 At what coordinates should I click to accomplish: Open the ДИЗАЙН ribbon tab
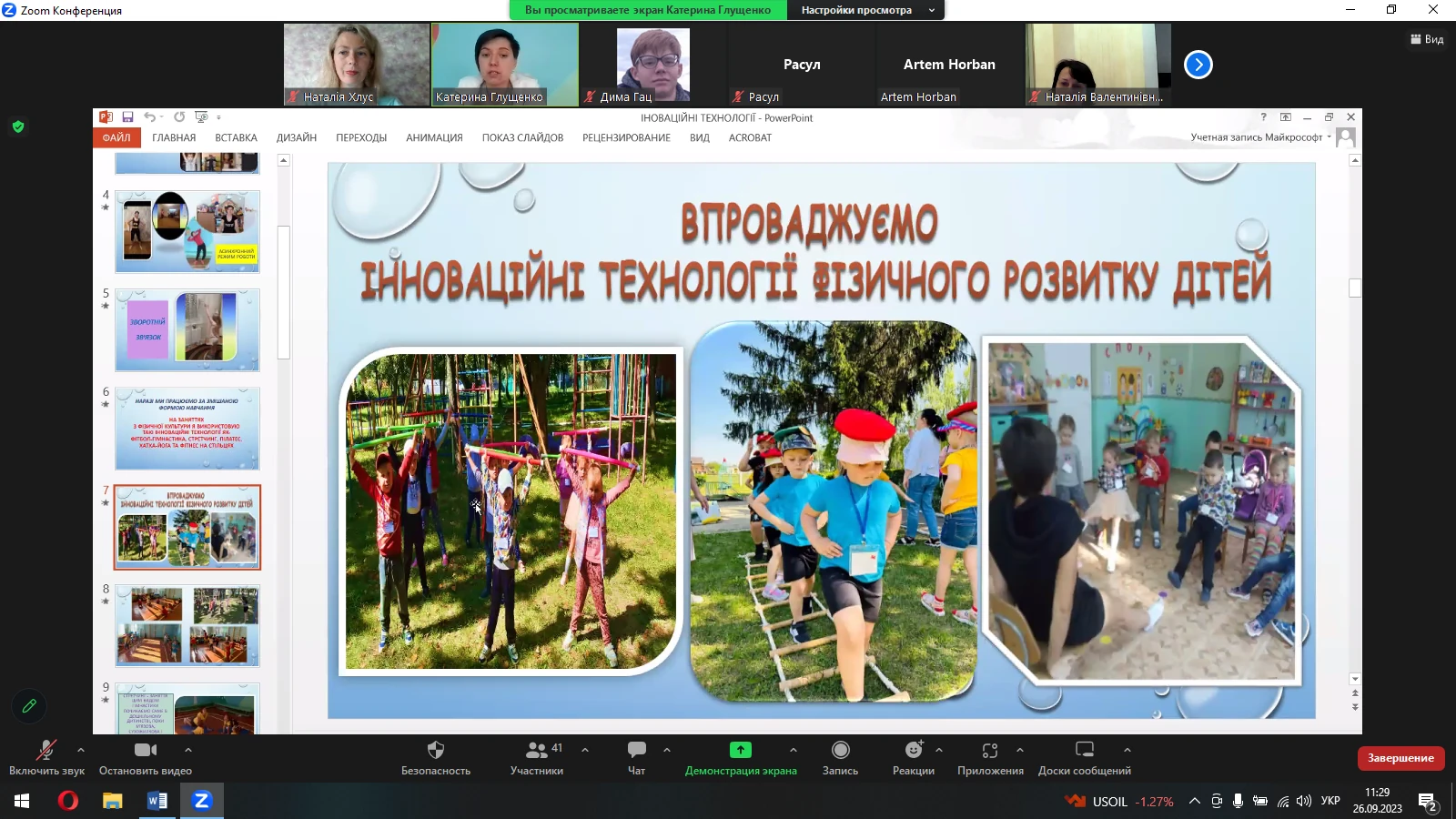pos(296,138)
